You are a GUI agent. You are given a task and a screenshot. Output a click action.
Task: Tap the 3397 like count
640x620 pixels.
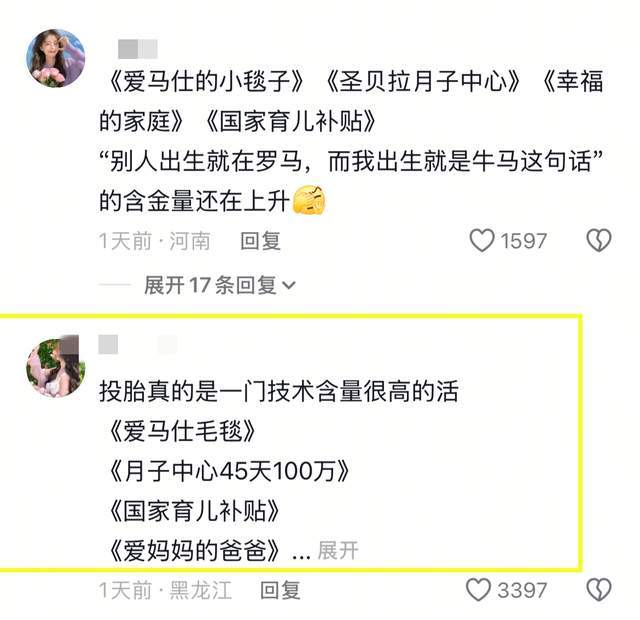pyautogui.click(x=522, y=591)
